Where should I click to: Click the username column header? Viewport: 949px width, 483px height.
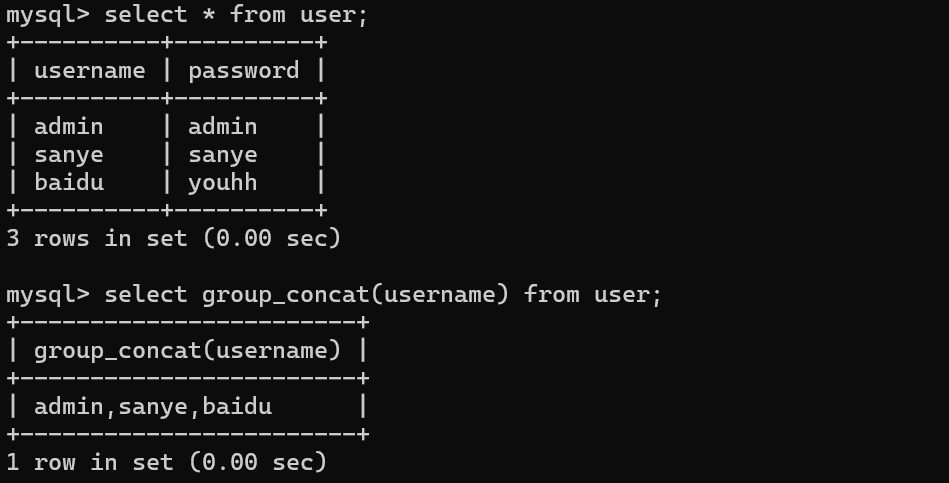pyautogui.click(x=89, y=71)
